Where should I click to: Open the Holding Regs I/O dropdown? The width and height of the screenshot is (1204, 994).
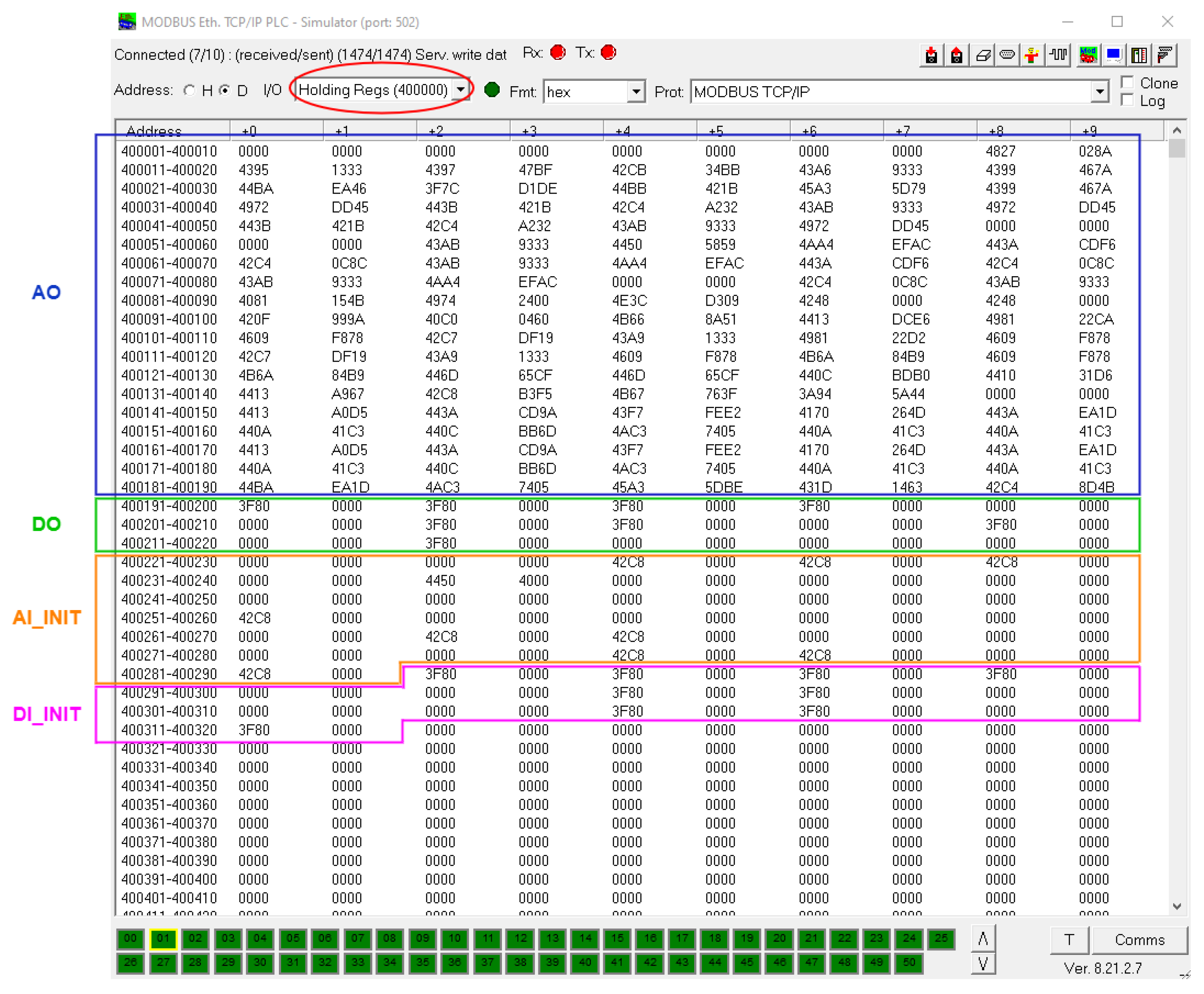point(460,90)
